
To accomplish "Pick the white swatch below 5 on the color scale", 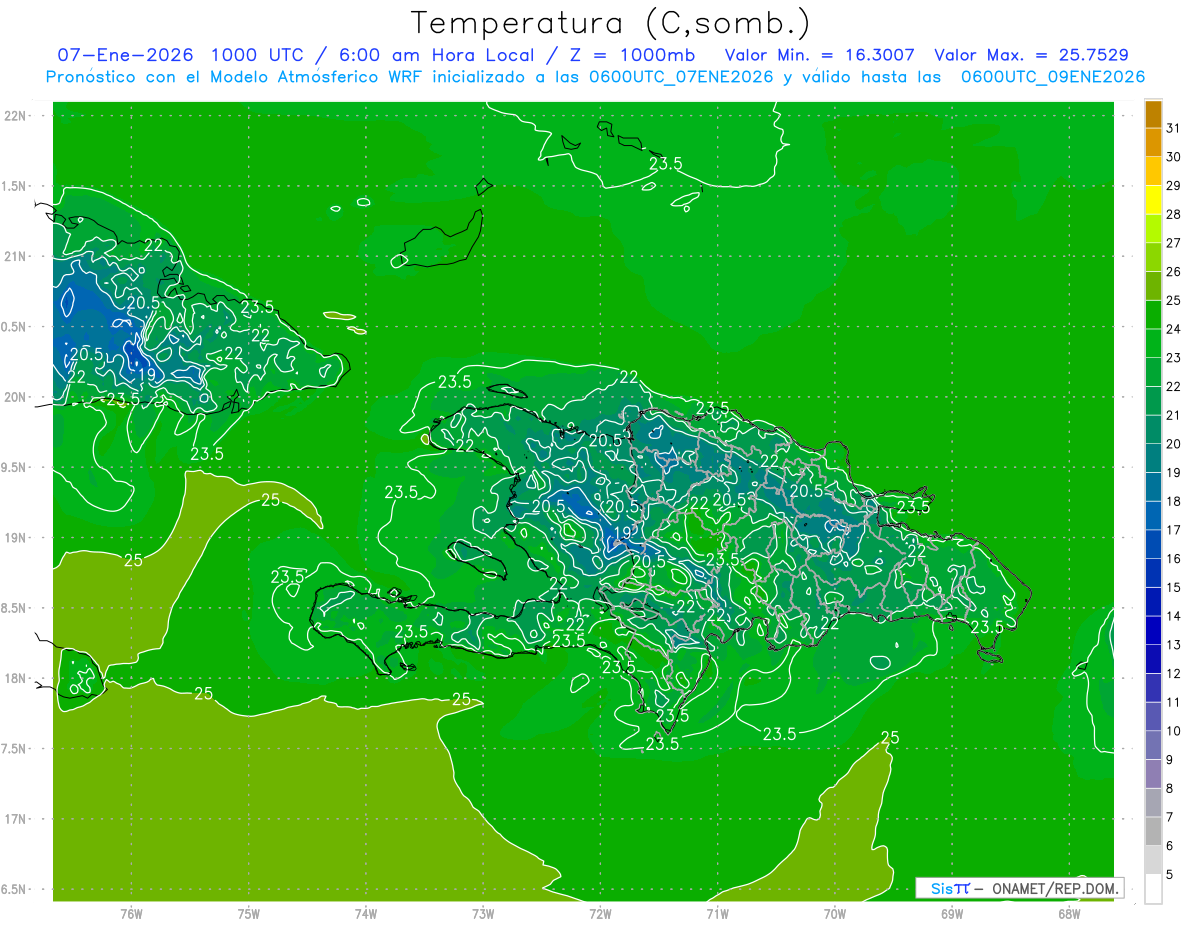I will click(x=1153, y=889).
